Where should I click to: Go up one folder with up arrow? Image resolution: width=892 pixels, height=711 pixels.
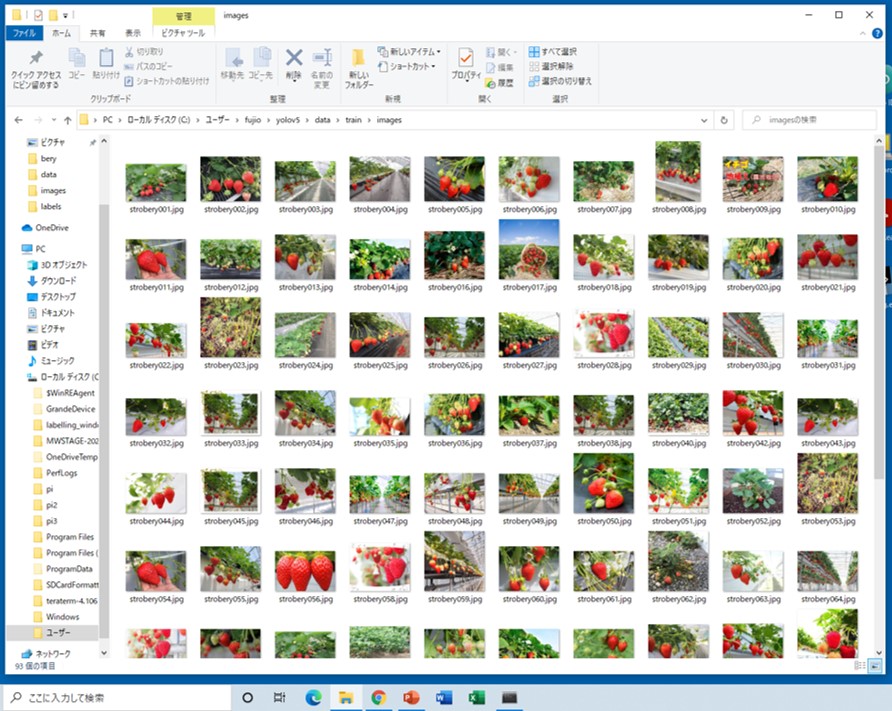pos(67,120)
